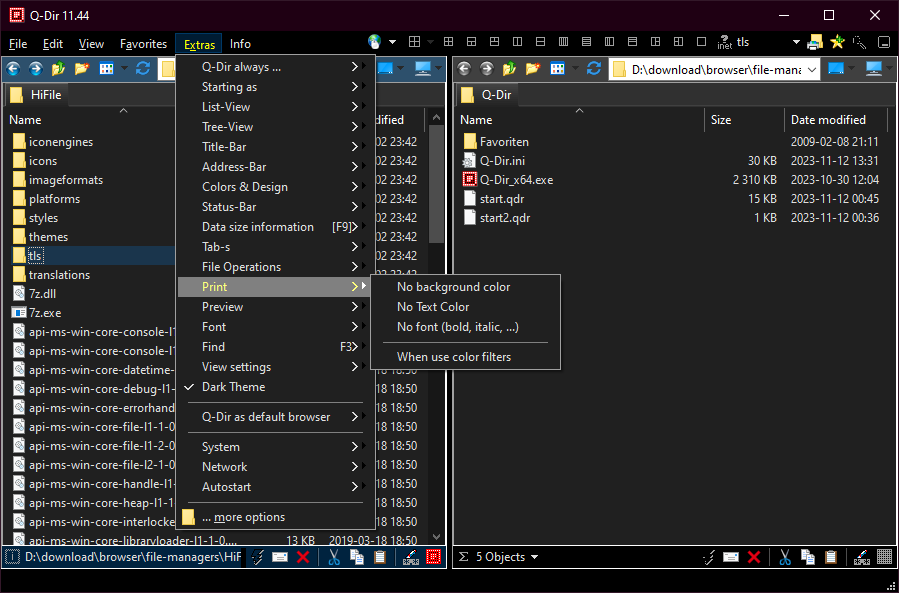Image resolution: width=899 pixels, height=593 pixels.
Task: Click the red X Delete icon in left pane
Action: (303, 557)
